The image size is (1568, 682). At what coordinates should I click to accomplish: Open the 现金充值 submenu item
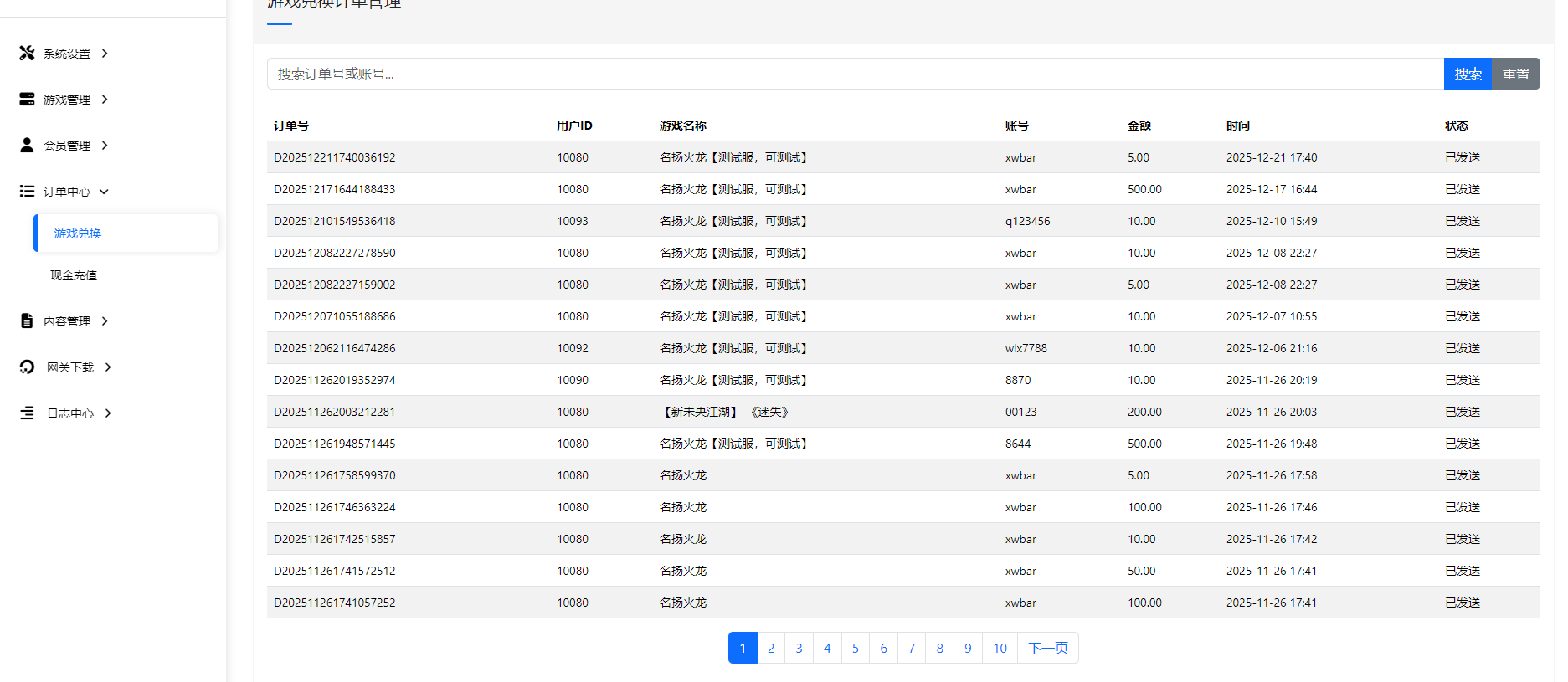coord(74,275)
